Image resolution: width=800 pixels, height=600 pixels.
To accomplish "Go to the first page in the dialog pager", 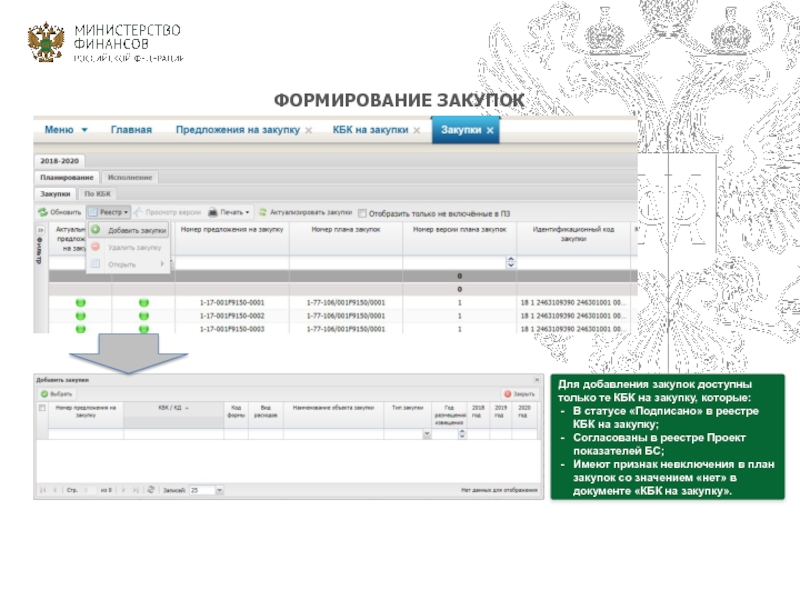I will click(43, 490).
